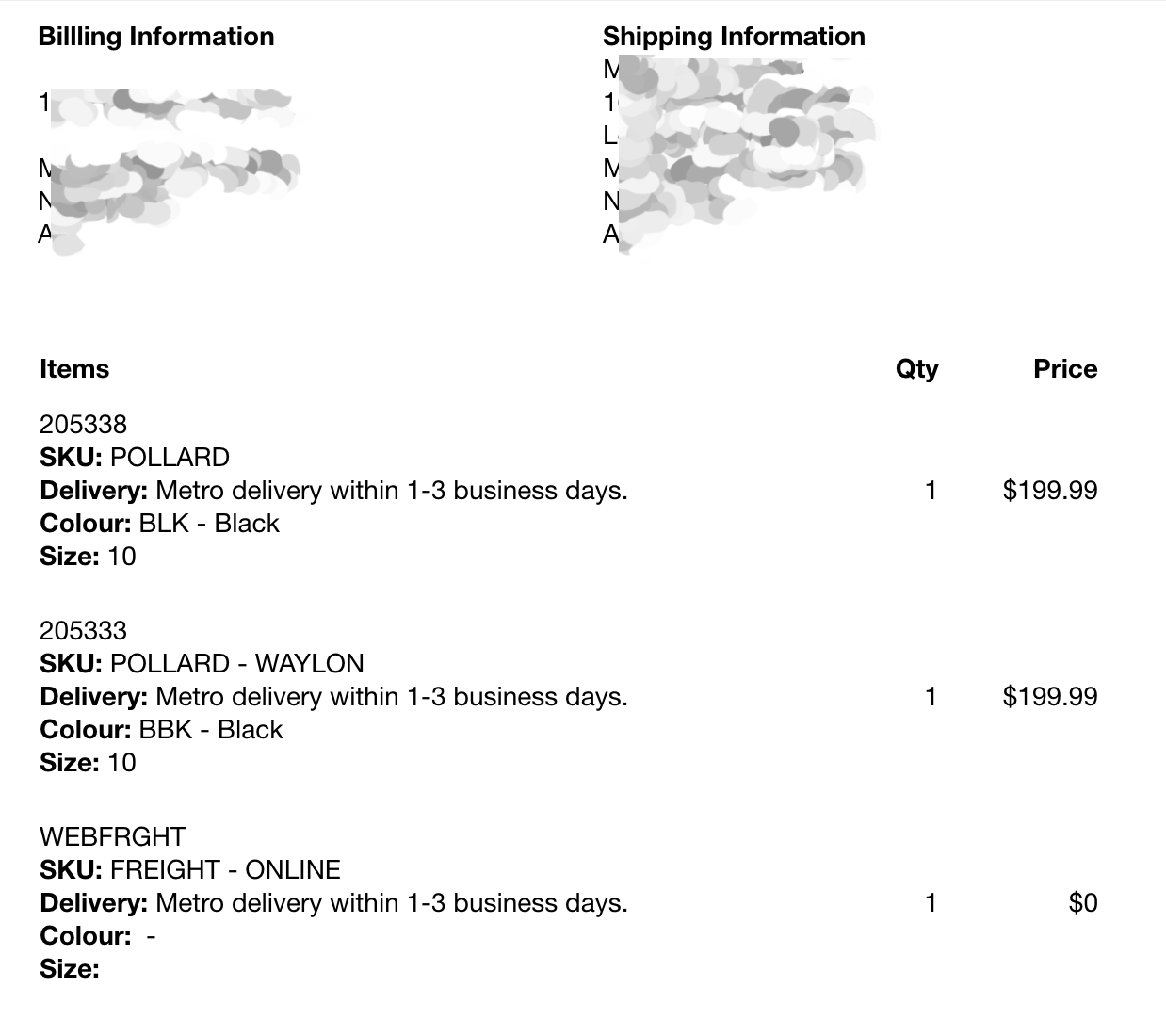Click the $0 freight price

1082,903
